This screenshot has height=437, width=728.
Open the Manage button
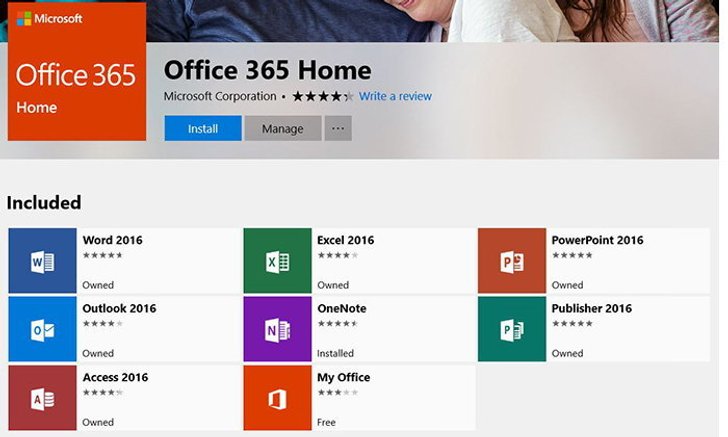click(283, 128)
